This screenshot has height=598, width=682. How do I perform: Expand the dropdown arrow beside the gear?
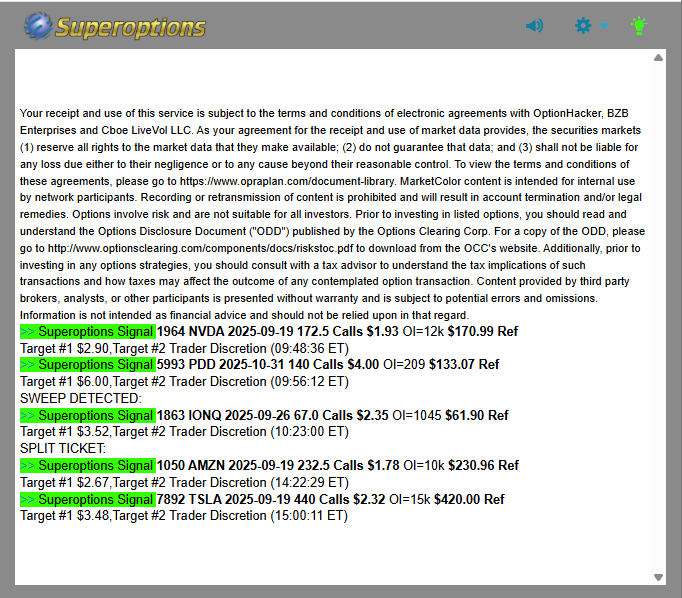pyautogui.click(x=604, y=26)
